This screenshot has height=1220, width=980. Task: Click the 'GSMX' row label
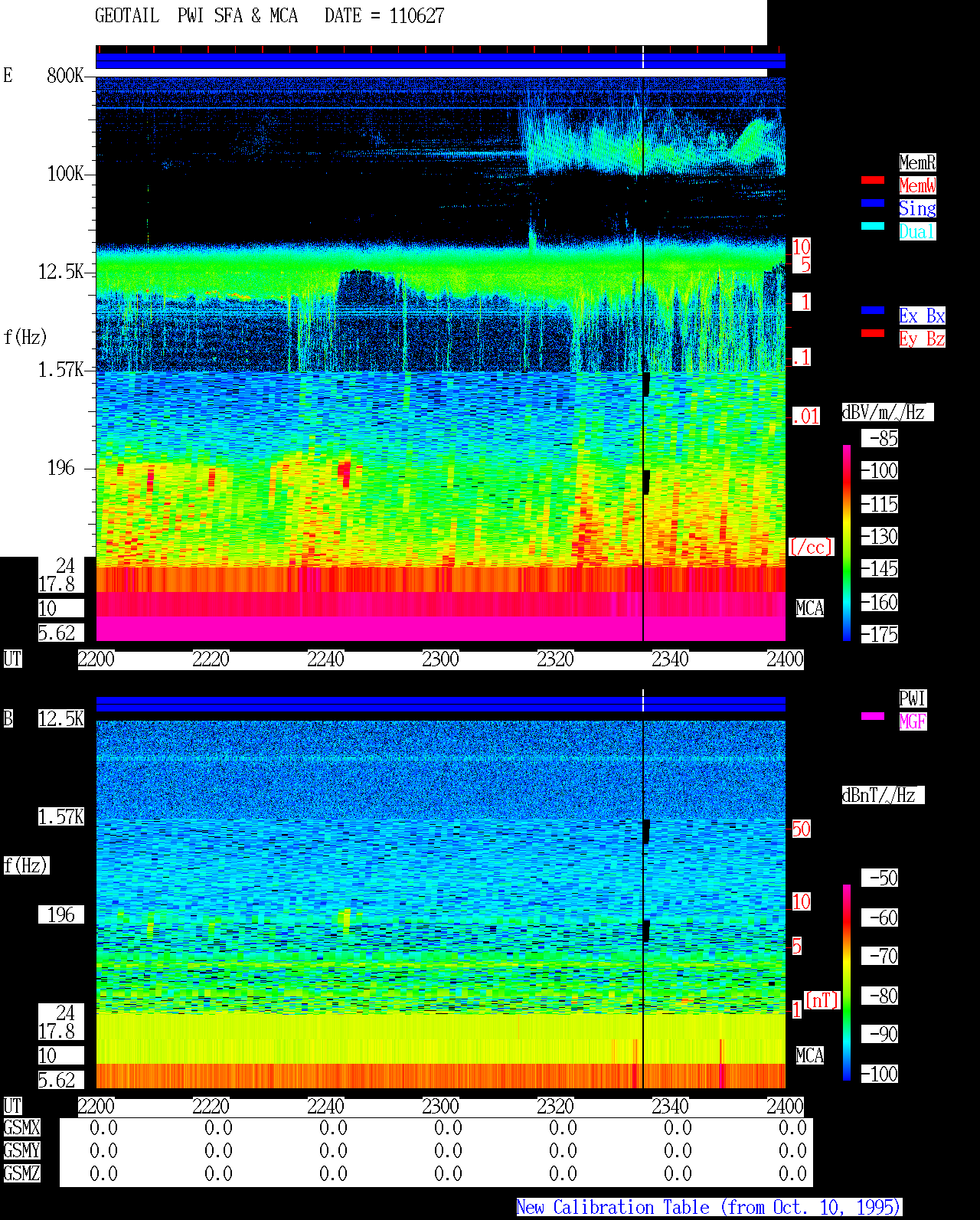click(x=21, y=1127)
